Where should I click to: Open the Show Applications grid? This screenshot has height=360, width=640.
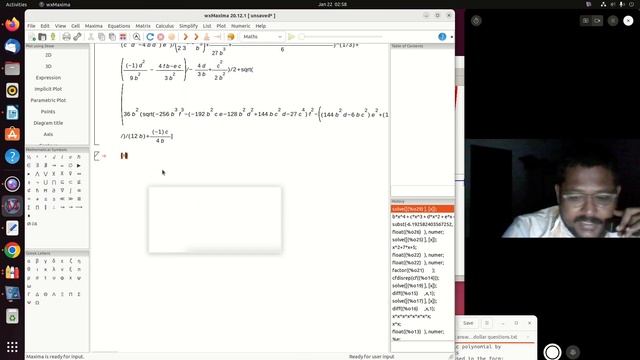point(12,347)
